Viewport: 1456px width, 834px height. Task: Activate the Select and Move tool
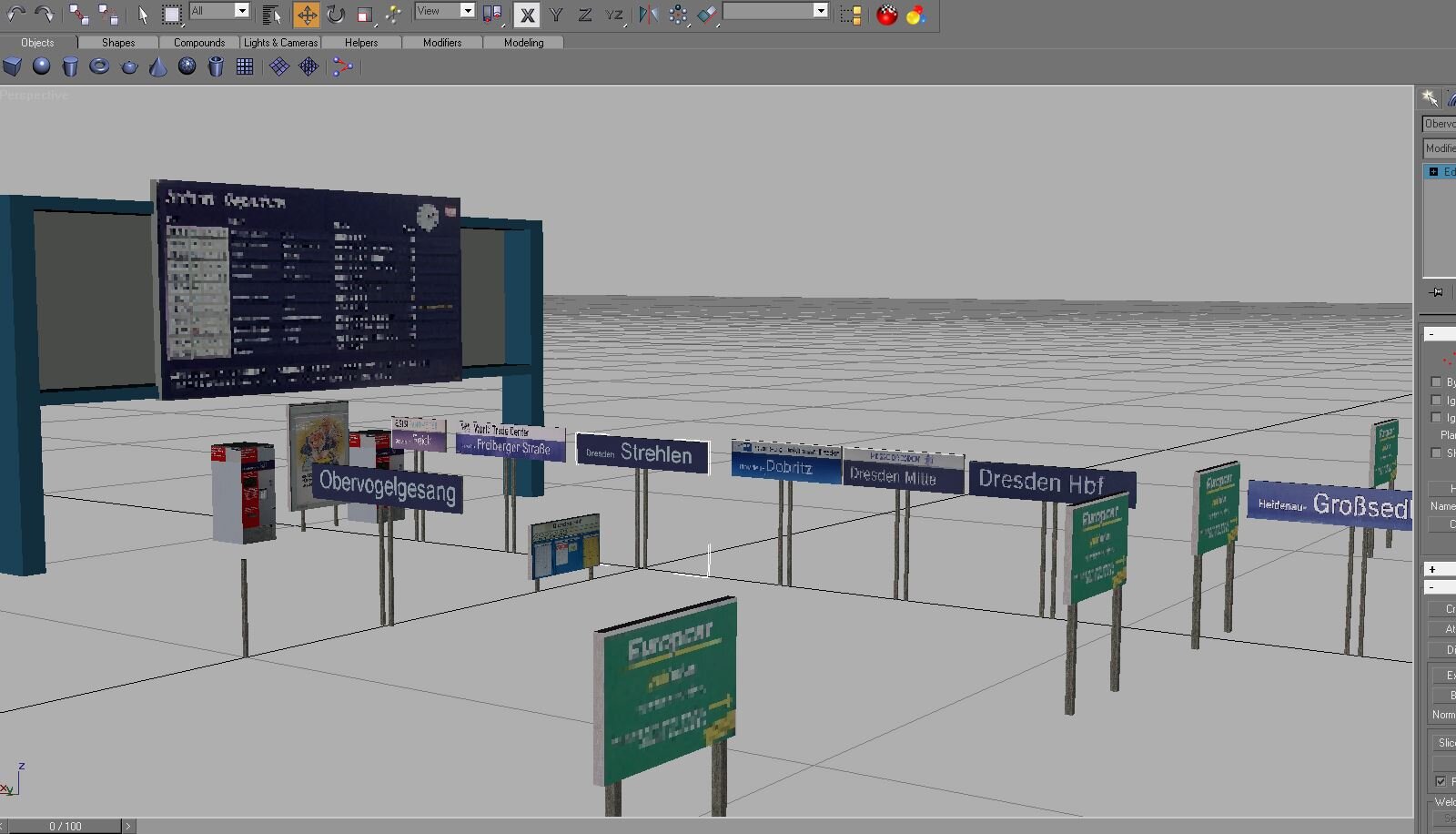tap(307, 15)
